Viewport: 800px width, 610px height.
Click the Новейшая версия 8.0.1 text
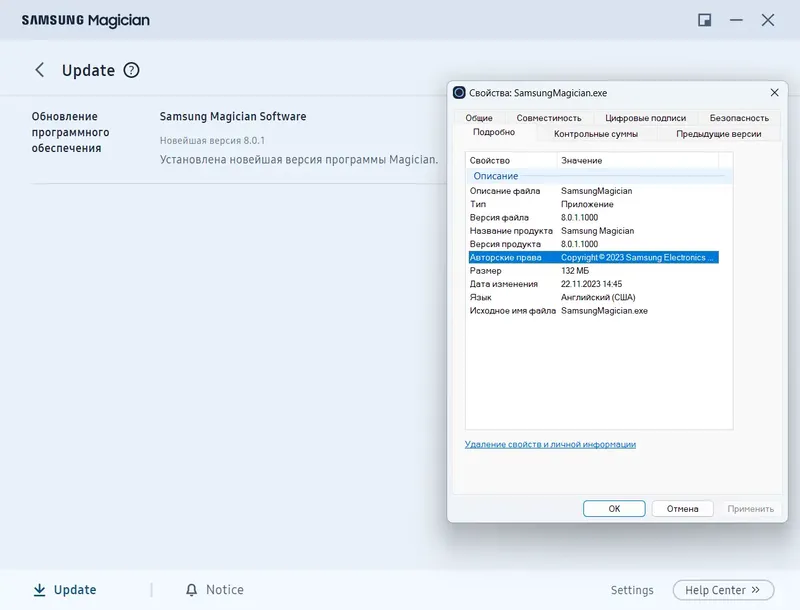click(212, 140)
